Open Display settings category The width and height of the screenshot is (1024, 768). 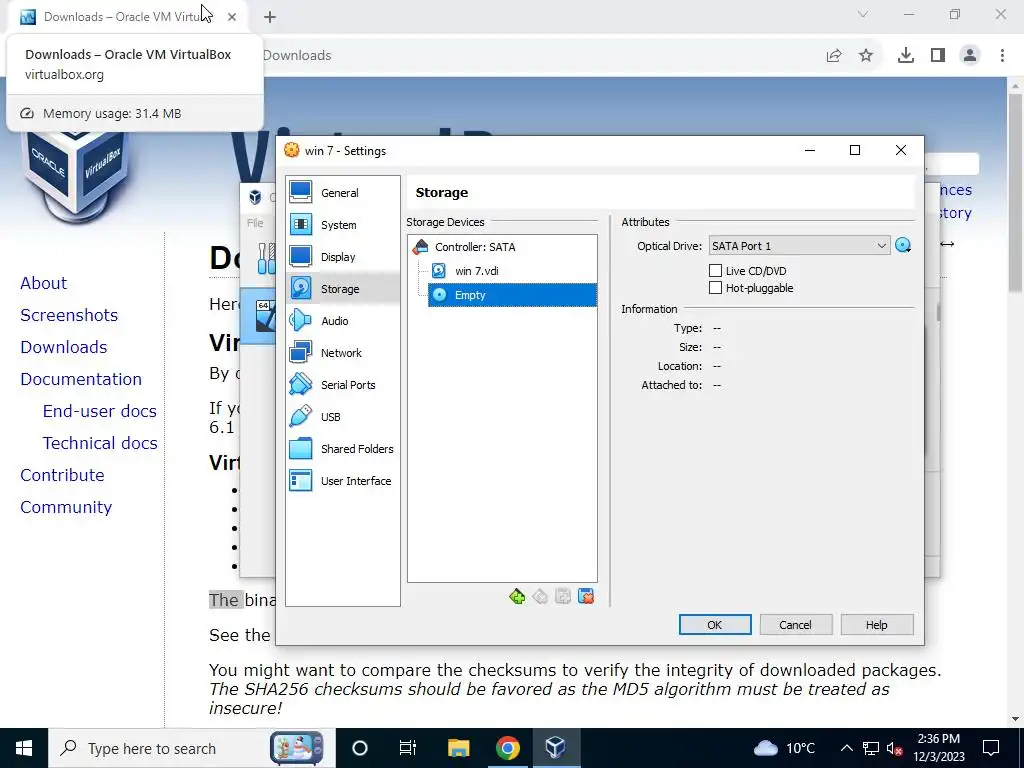pyautogui.click(x=342, y=257)
